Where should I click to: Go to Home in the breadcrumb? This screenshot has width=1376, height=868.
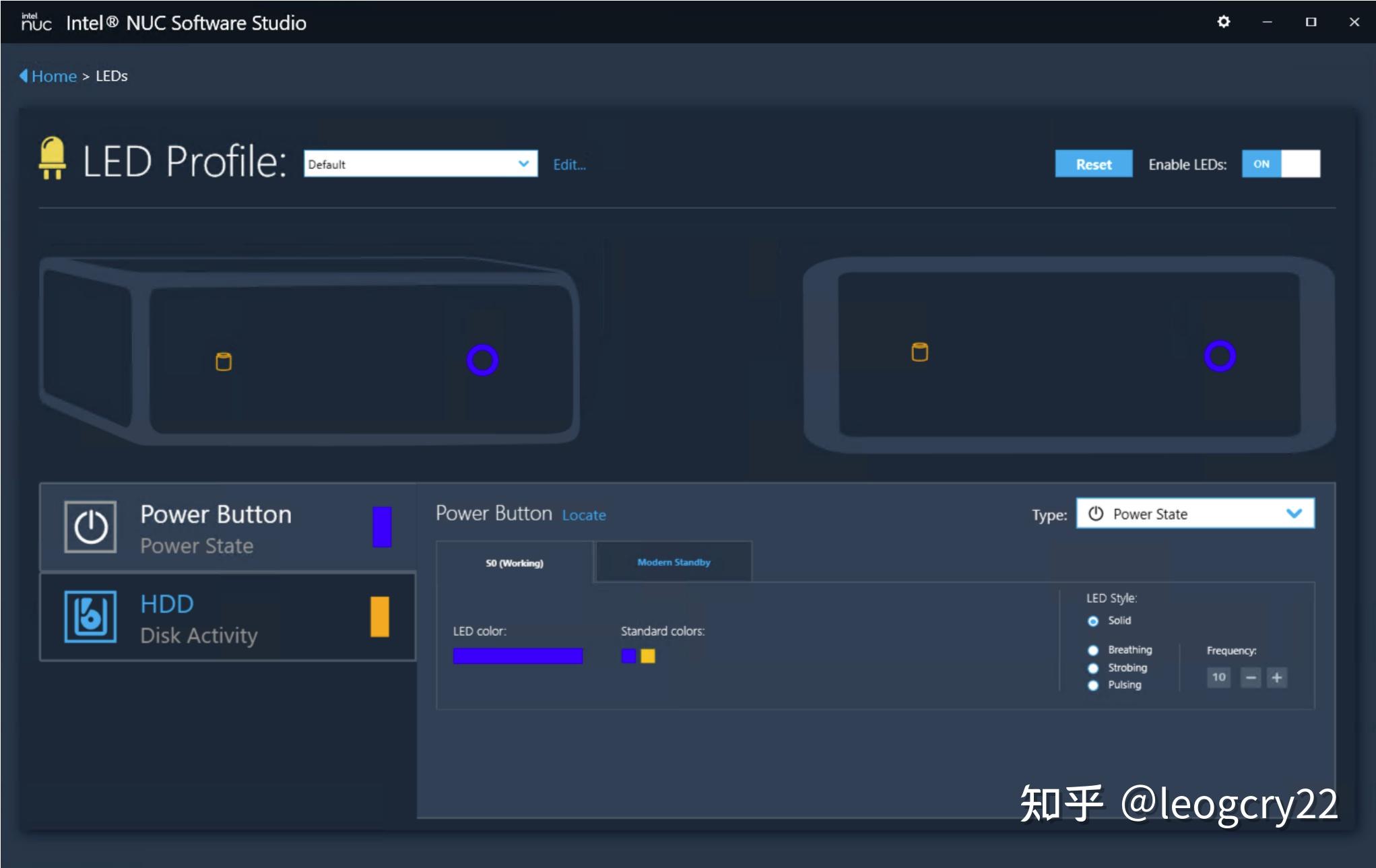tap(54, 76)
